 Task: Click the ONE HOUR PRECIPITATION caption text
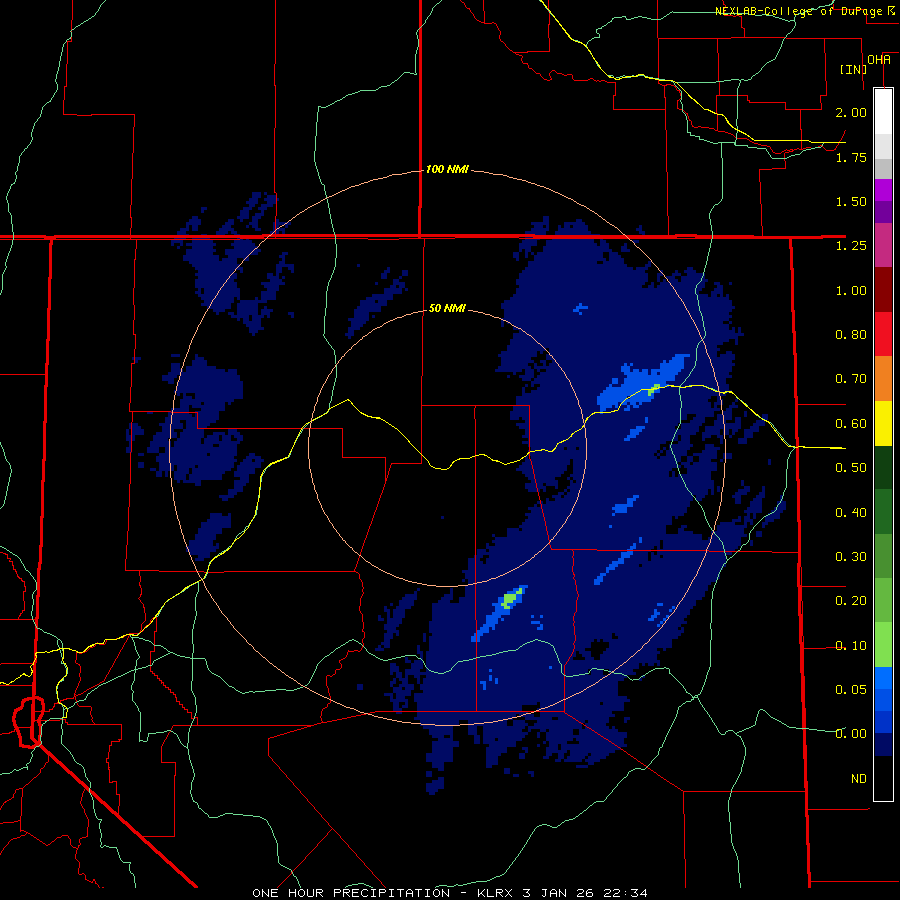pos(351,893)
